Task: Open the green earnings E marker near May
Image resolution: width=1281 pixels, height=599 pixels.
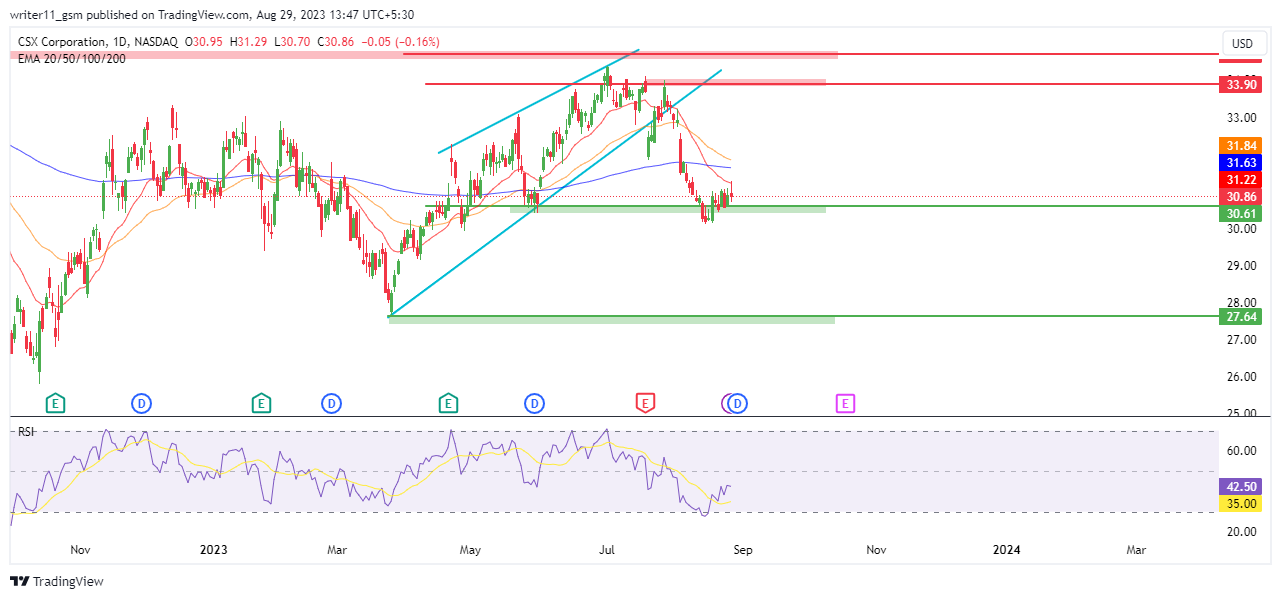Action: pos(448,403)
